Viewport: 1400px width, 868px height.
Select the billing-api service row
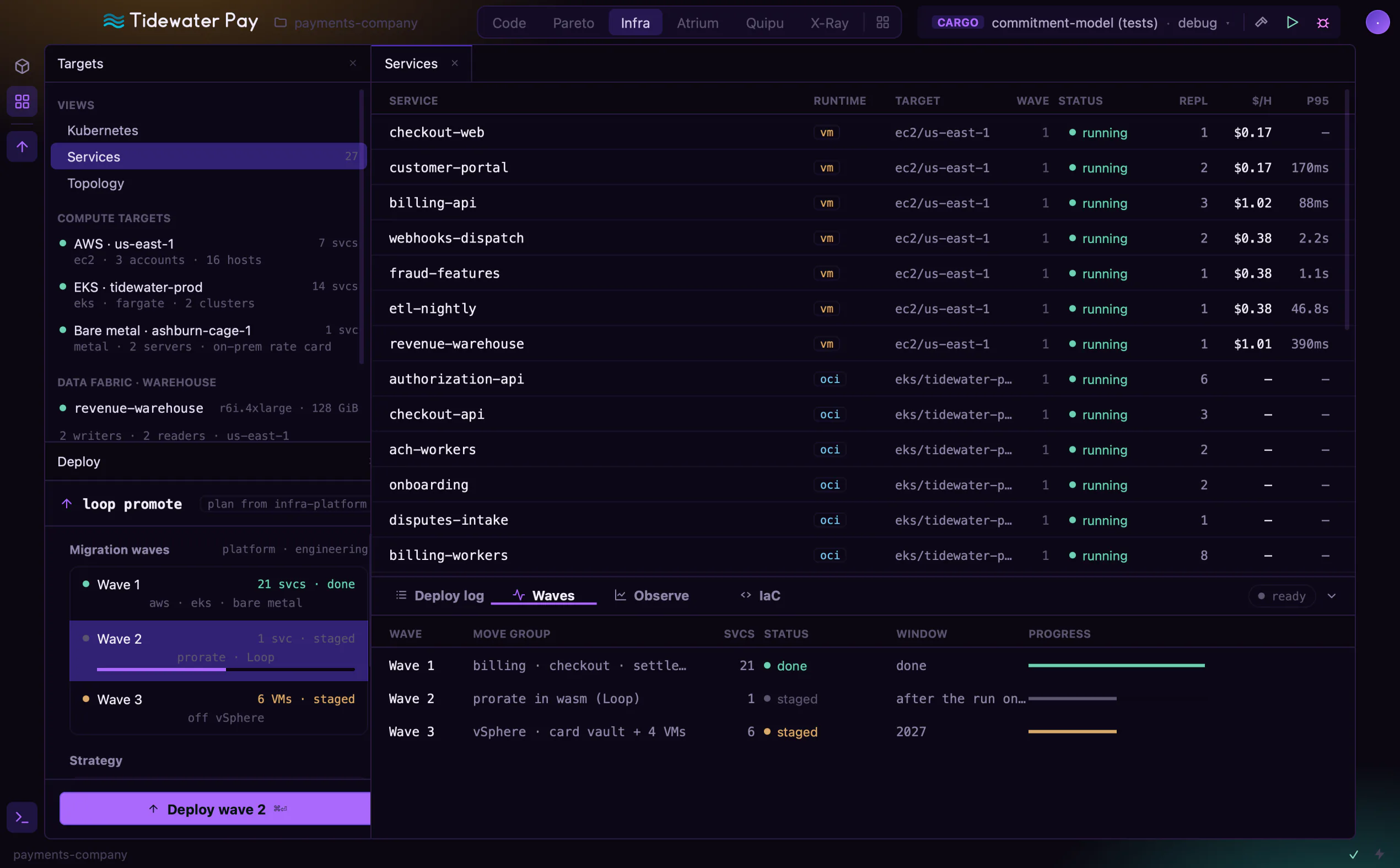tap(863, 203)
